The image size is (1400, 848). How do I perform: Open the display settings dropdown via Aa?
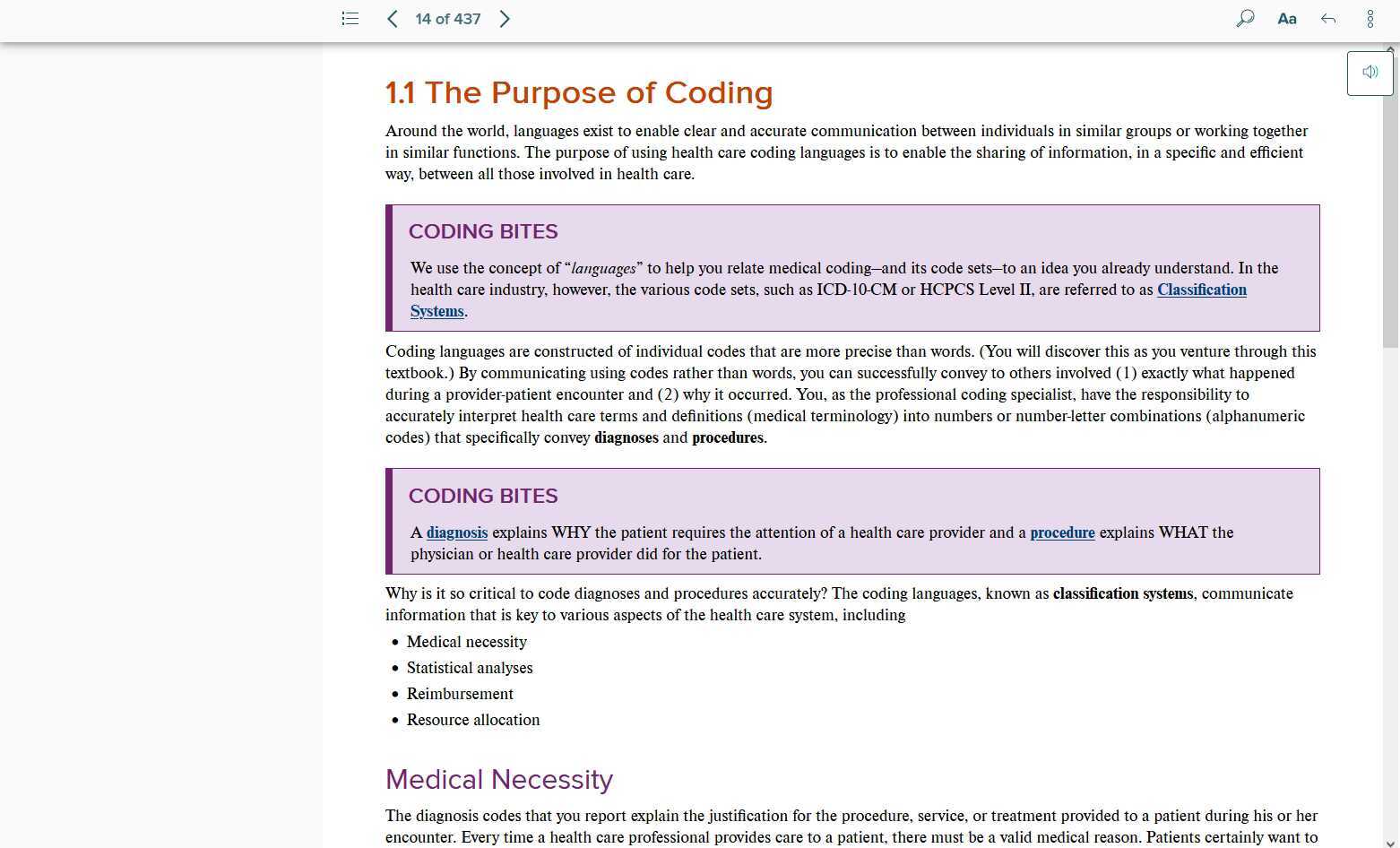tap(1287, 18)
